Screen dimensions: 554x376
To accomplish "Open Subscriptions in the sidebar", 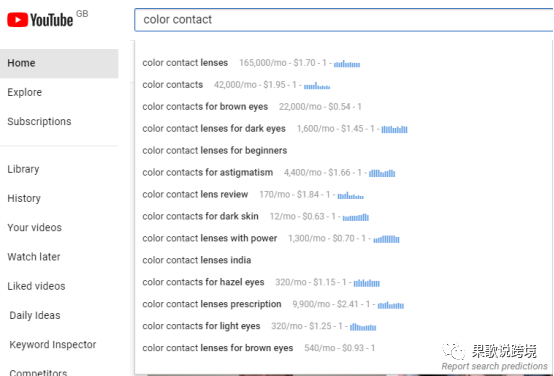I will [39, 122].
